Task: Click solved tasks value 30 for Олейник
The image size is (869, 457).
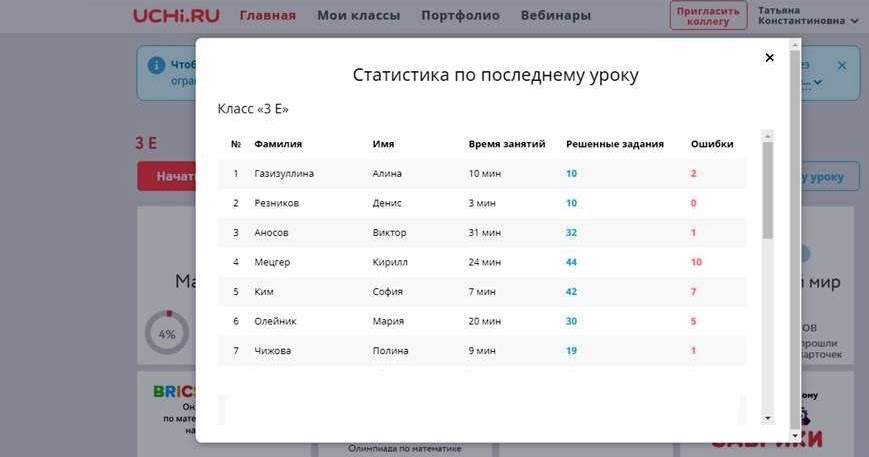Action: (x=571, y=321)
